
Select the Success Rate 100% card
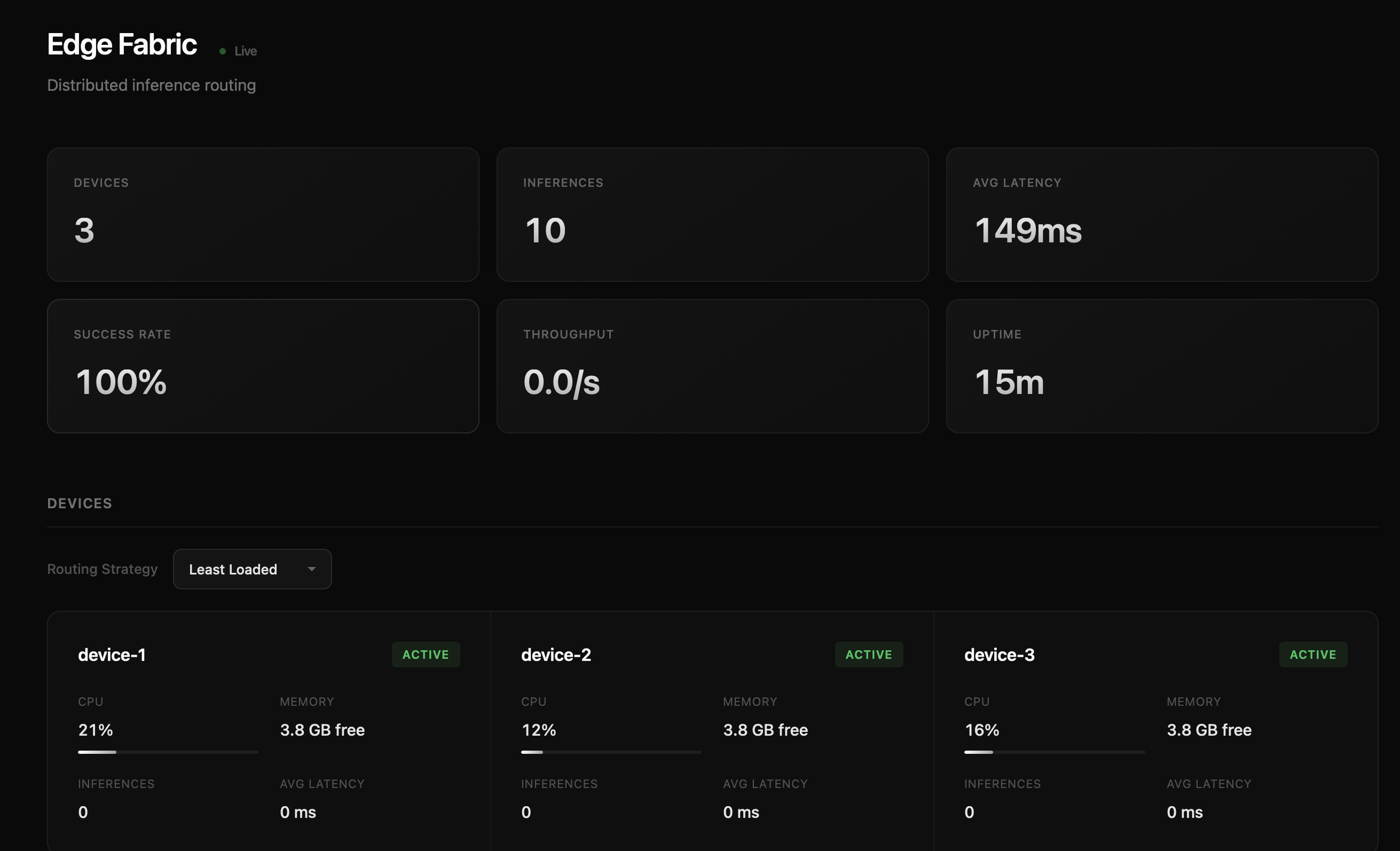(x=263, y=366)
